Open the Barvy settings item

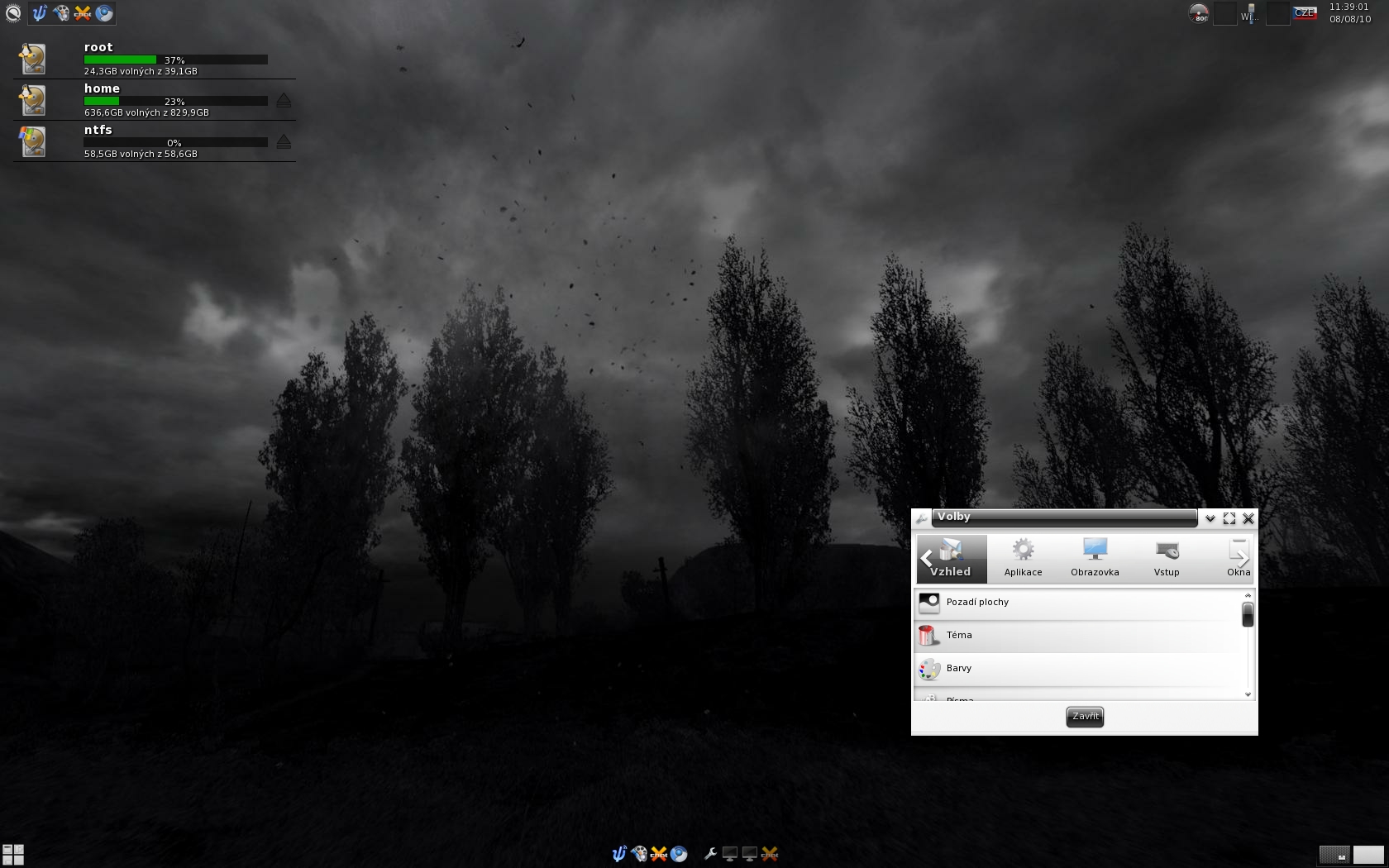coord(1078,669)
